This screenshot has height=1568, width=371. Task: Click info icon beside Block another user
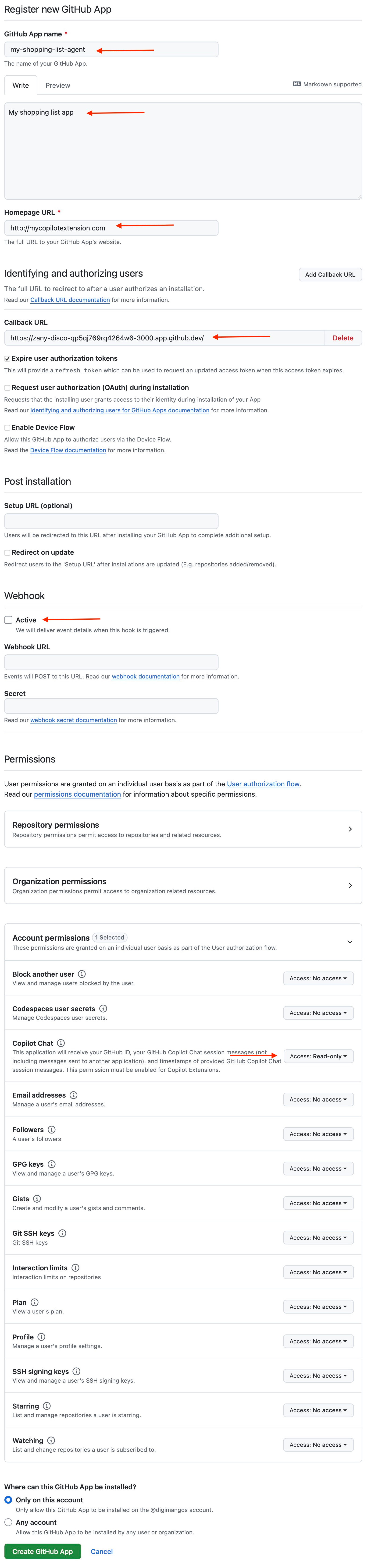[x=82, y=974]
